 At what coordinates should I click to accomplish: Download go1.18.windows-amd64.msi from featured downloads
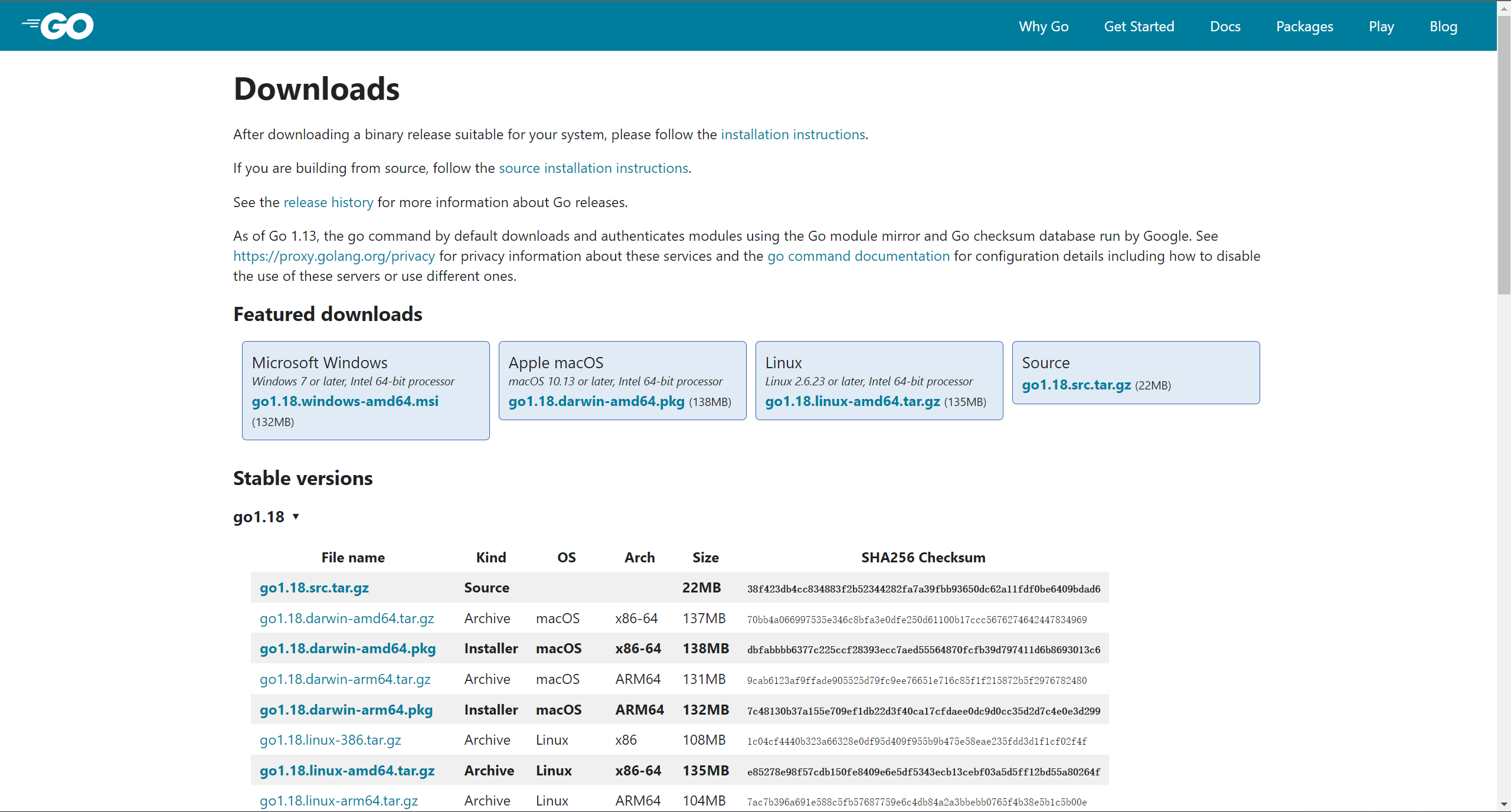(x=345, y=401)
